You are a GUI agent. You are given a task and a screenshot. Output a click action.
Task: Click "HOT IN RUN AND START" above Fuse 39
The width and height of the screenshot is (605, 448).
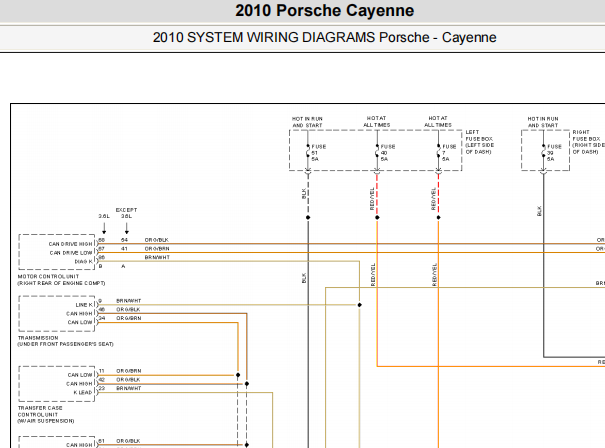pos(543,122)
